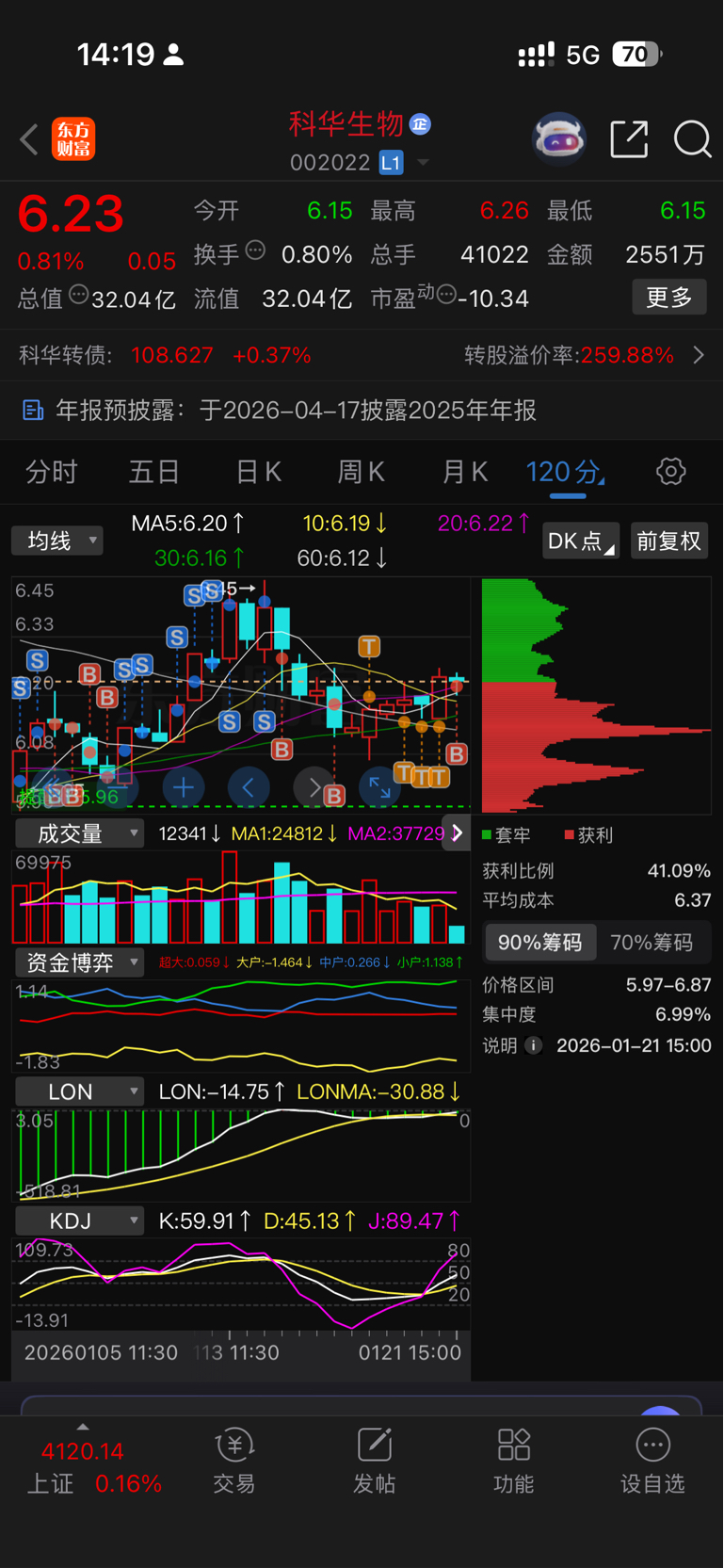This screenshot has height=1568, width=724.
Task: Switch to 五日 tab
Action: tap(154, 472)
